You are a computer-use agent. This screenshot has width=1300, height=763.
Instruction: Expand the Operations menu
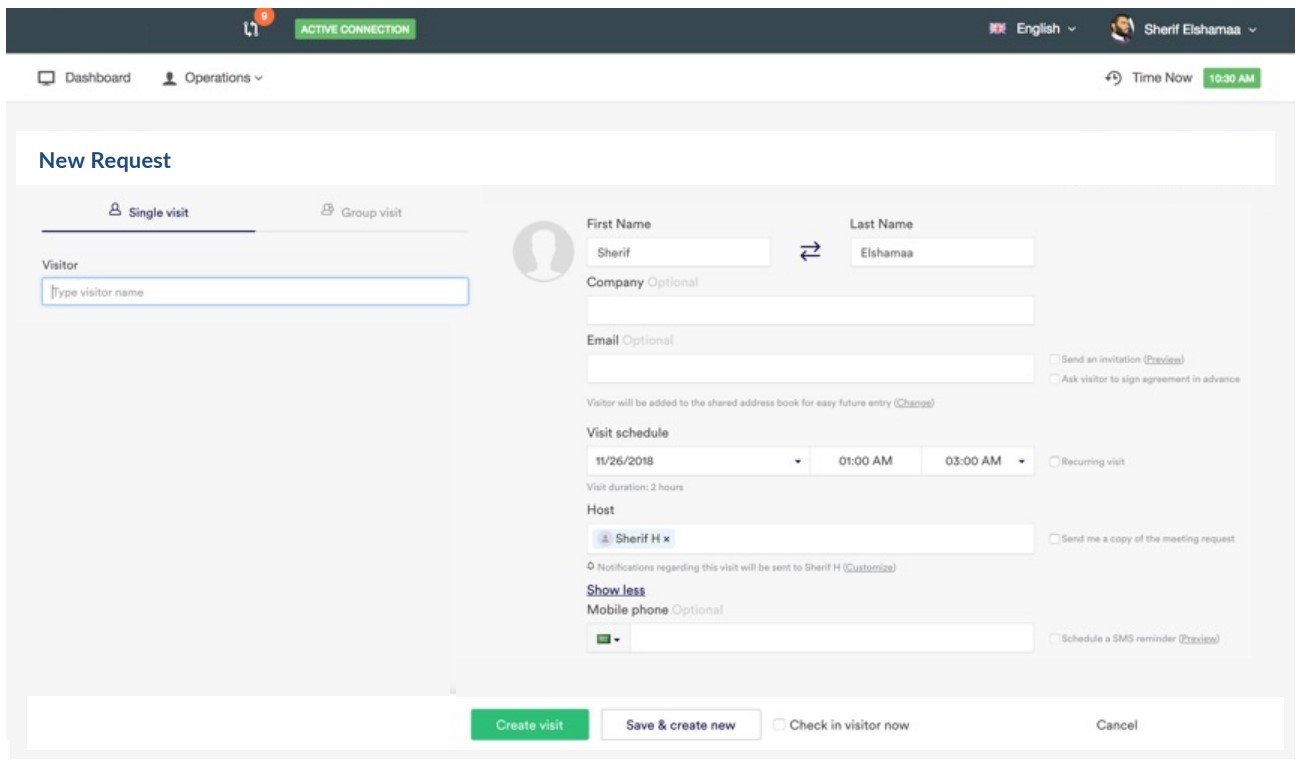213,79
